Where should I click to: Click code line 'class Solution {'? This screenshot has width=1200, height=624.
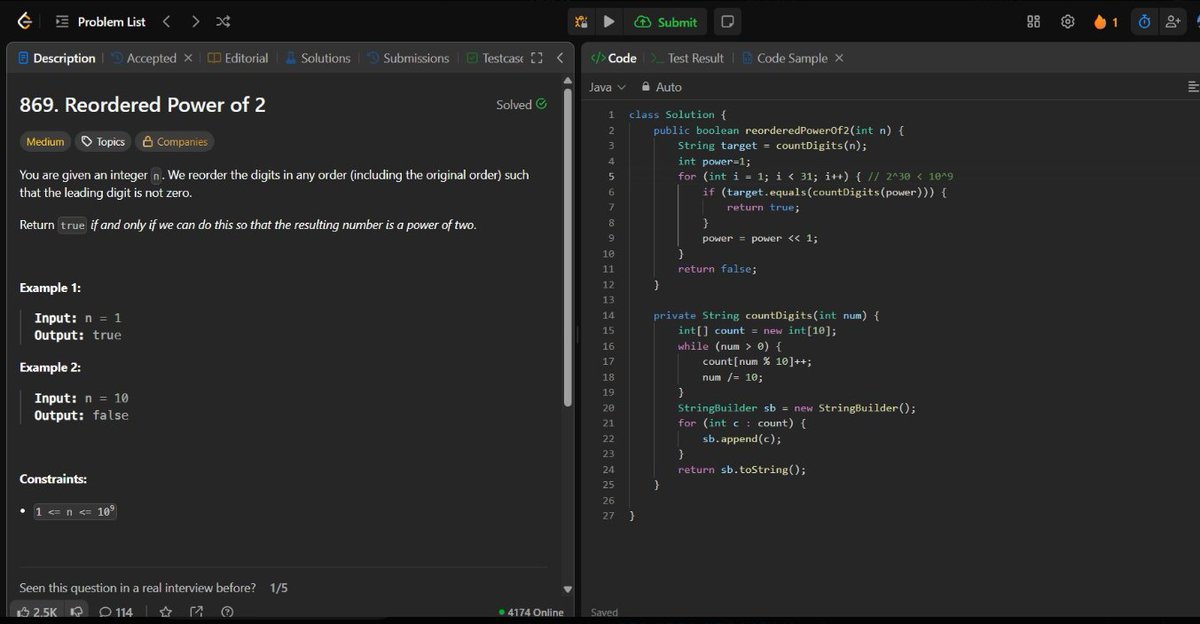tap(678, 115)
